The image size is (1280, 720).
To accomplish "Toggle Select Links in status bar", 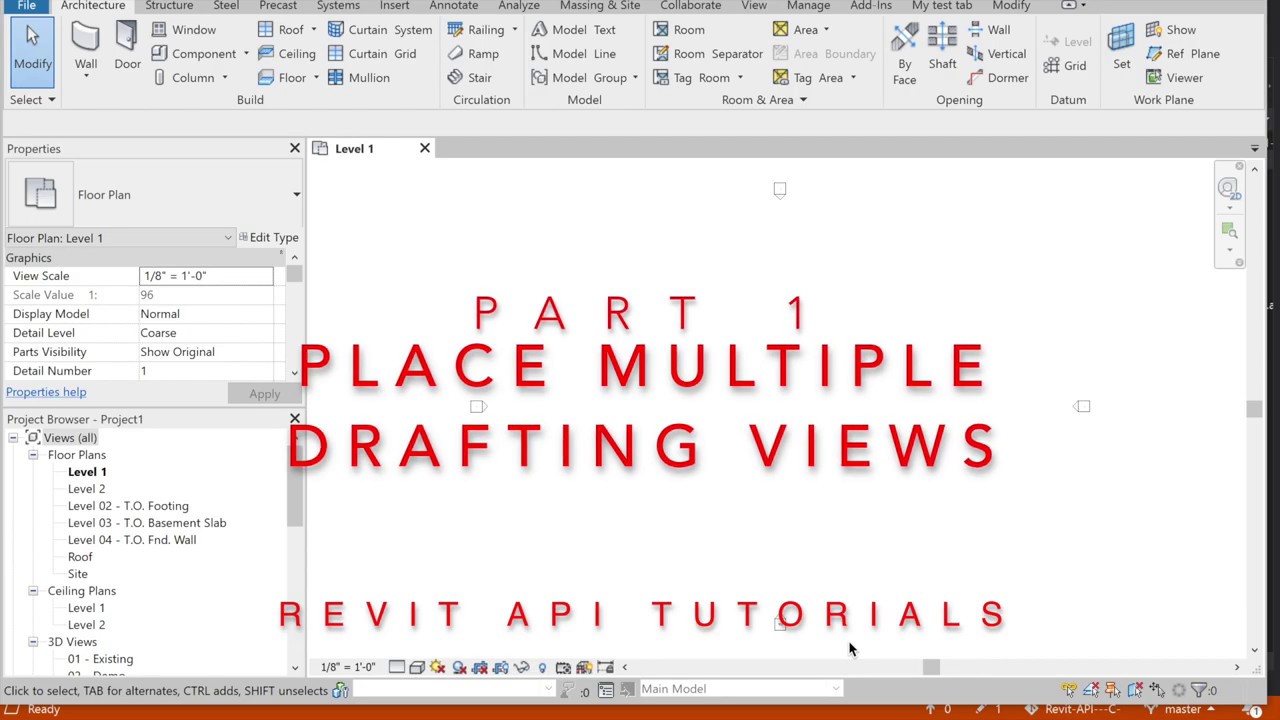I will tap(1070, 690).
